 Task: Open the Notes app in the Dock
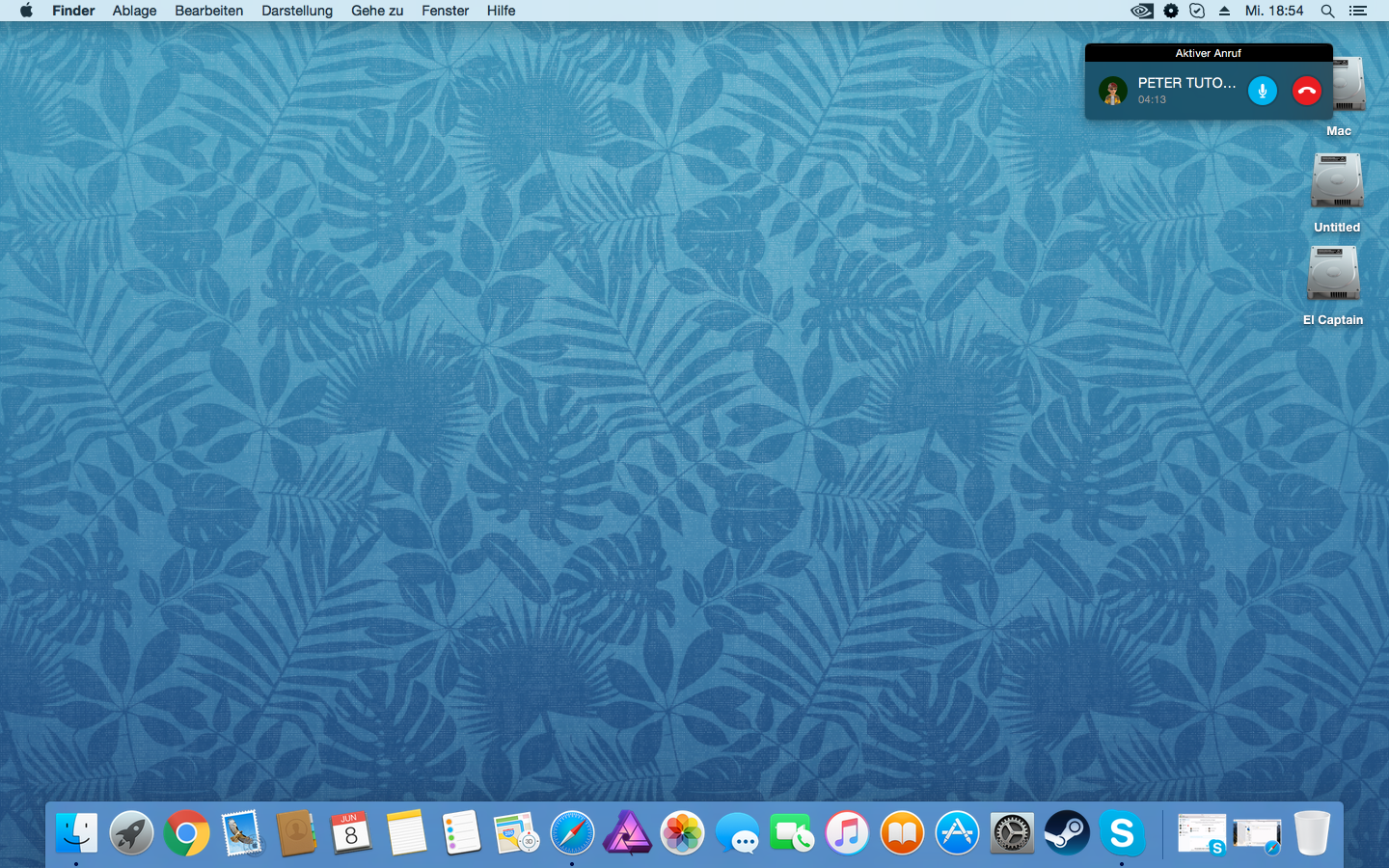point(406,832)
